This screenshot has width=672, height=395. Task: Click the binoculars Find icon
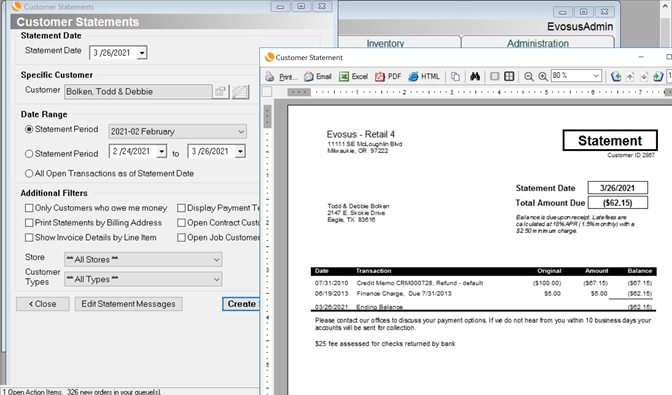pos(475,77)
